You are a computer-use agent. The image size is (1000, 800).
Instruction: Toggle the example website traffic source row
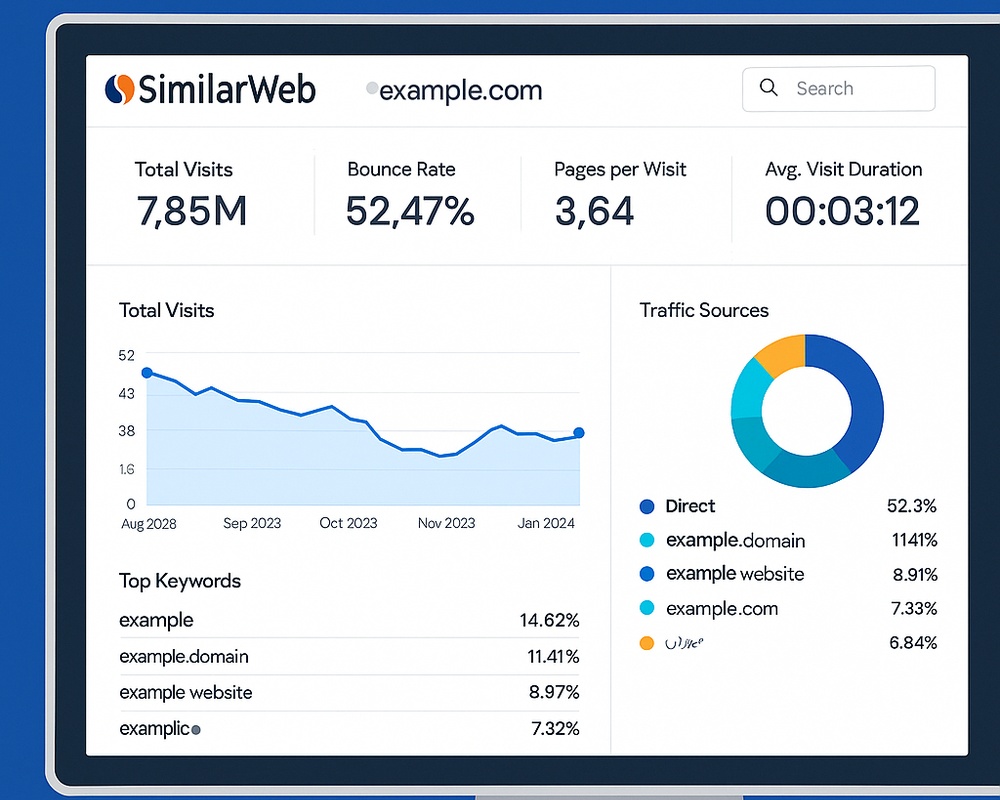[x=735, y=574]
